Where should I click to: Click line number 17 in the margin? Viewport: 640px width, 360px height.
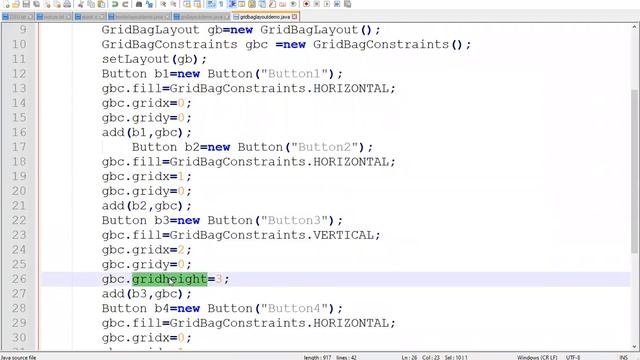tap(19, 147)
